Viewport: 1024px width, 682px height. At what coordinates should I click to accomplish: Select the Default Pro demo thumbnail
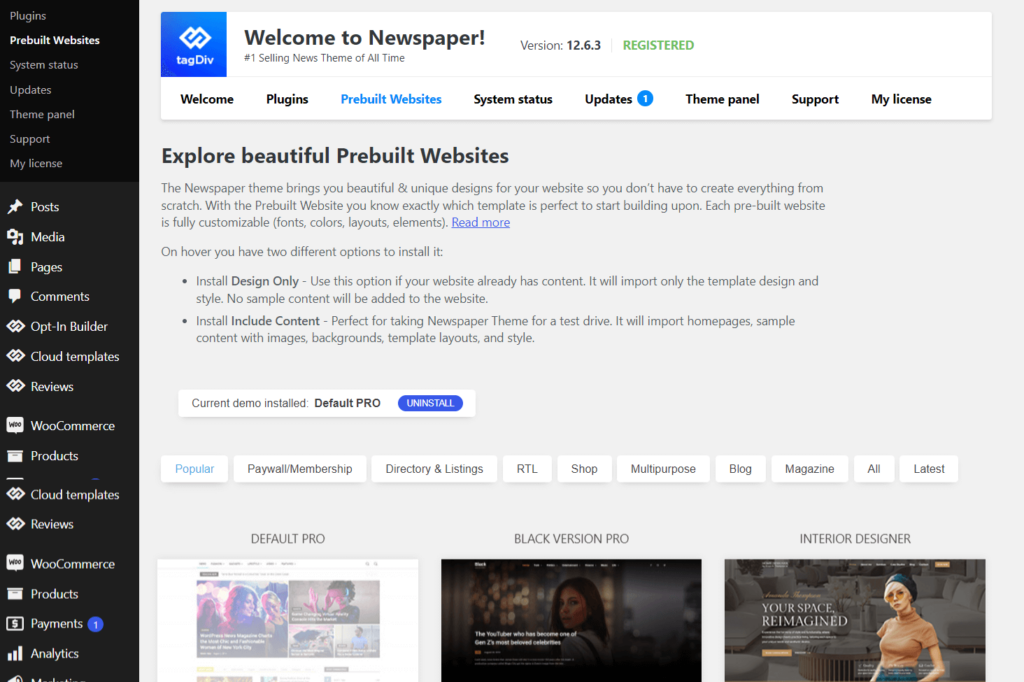pyautogui.click(x=288, y=621)
